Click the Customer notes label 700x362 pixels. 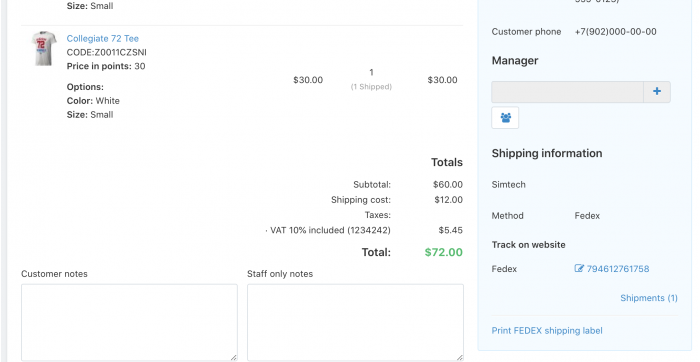[54, 274]
